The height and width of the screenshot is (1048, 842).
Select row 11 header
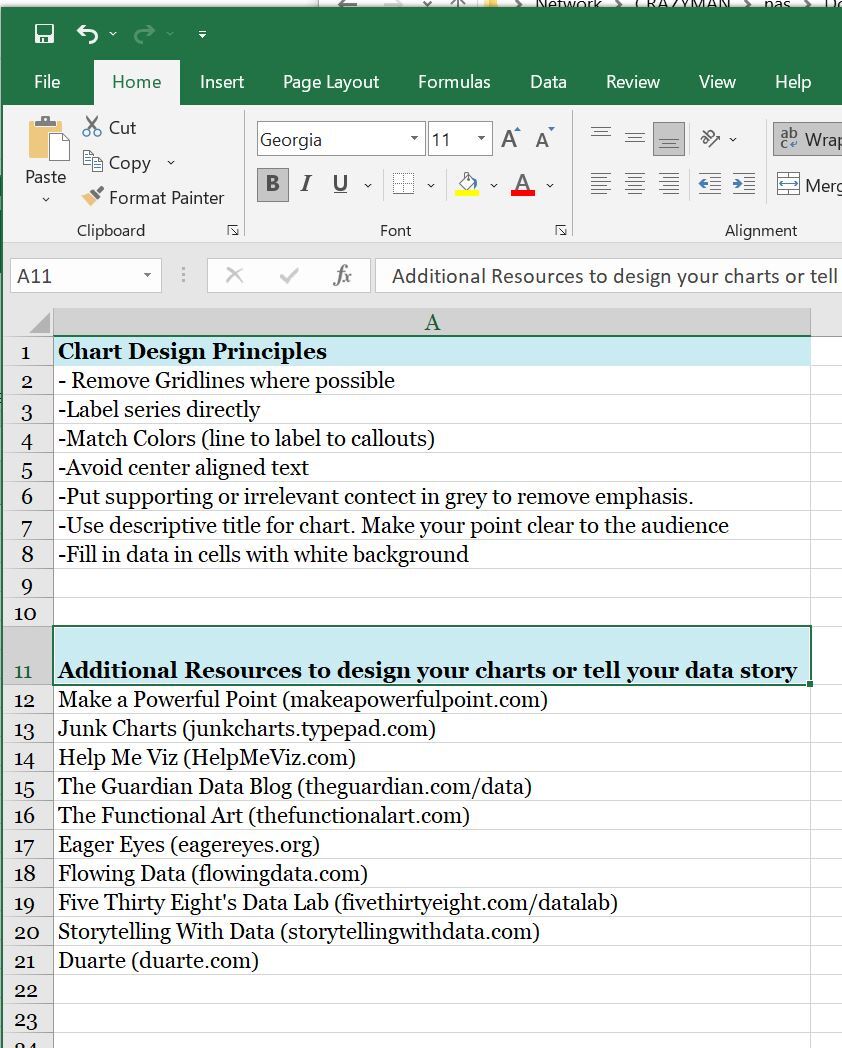click(27, 656)
